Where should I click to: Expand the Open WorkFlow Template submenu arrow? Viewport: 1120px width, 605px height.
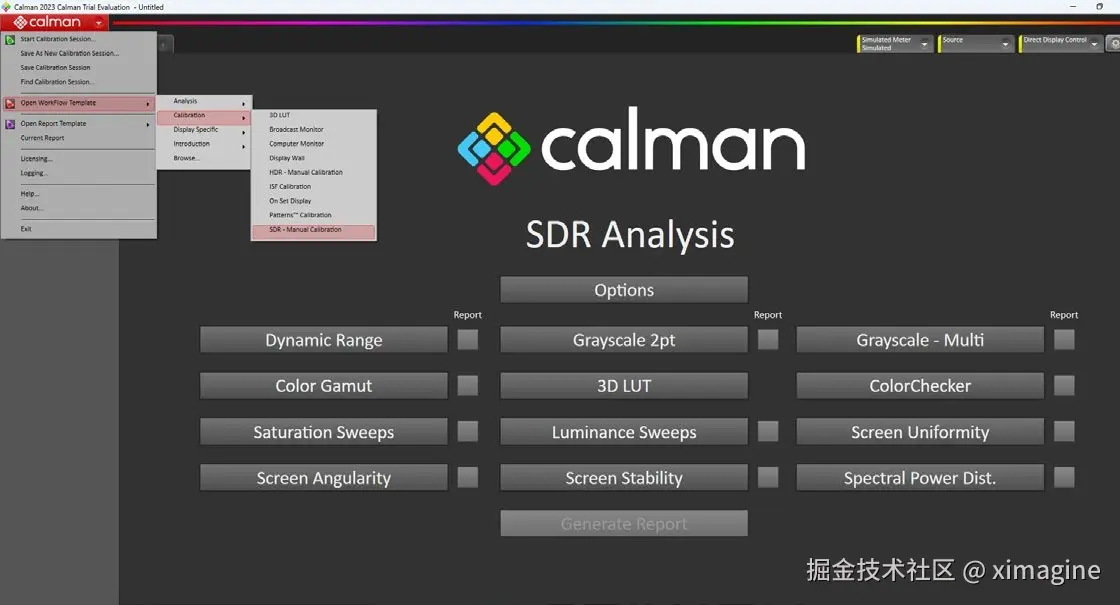[148, 104]
